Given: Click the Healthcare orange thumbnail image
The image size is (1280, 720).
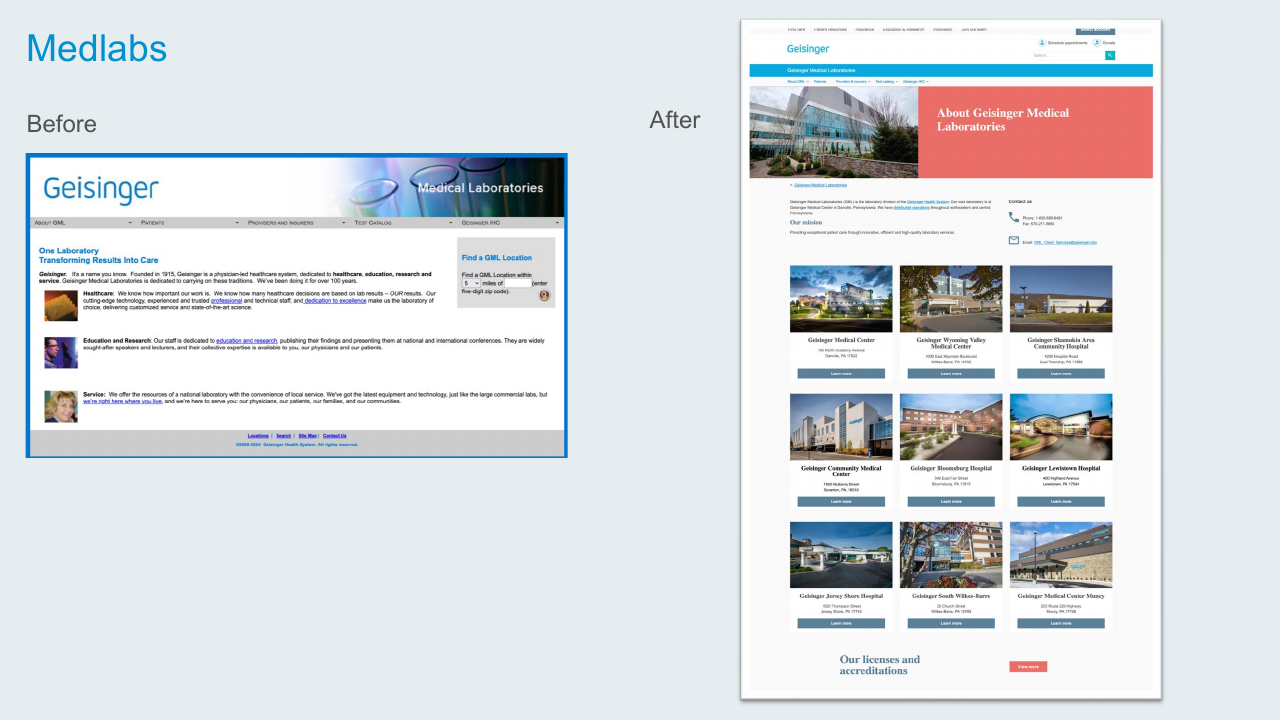Looking at the screenshot, I should (61, 305).
